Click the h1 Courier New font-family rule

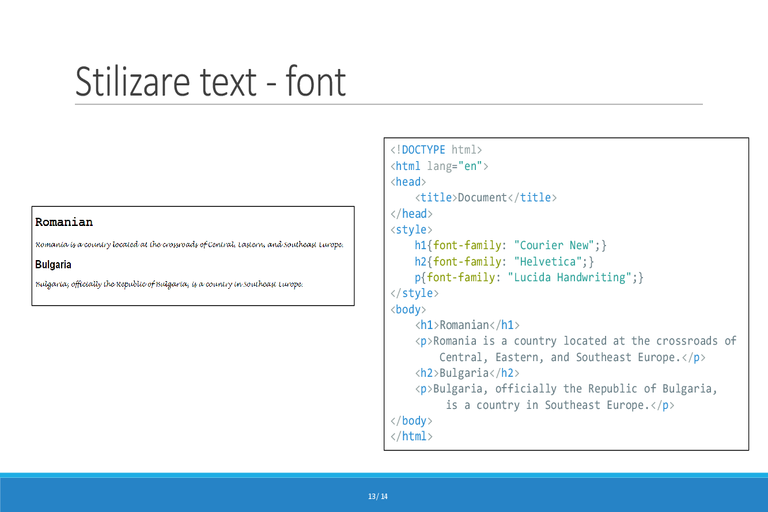click(510, 245)
